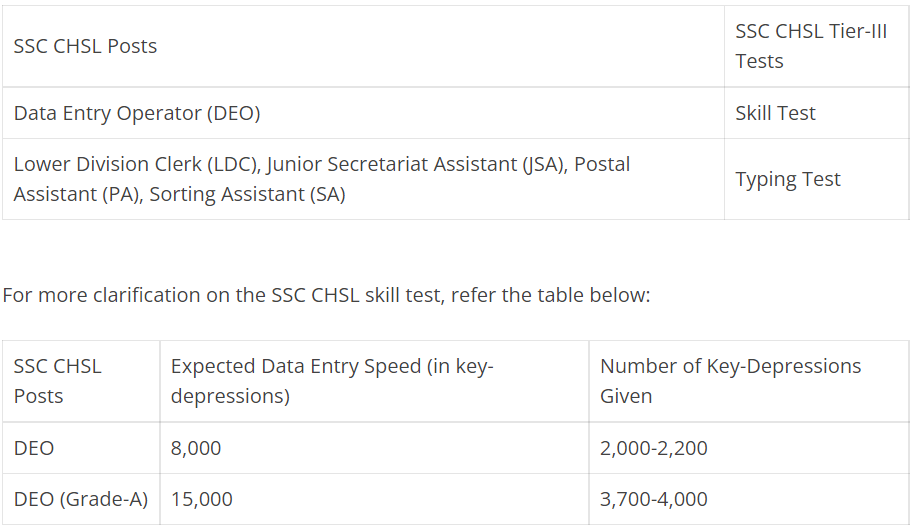
Task: Select the 'Expected Data Entry Speed' header
Action: pyautogui.click(x=332, y=381)
